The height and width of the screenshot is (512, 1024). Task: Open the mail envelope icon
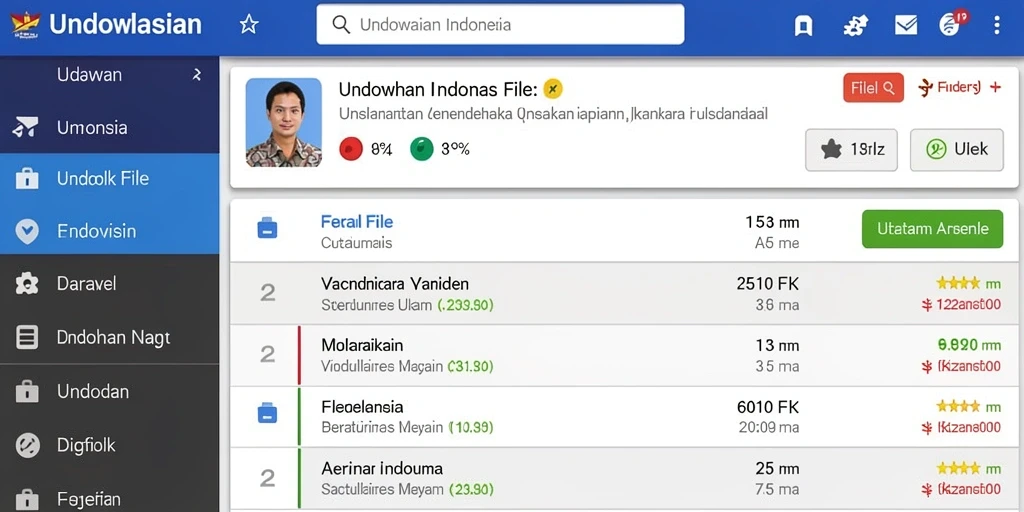[x=906, y=25]
